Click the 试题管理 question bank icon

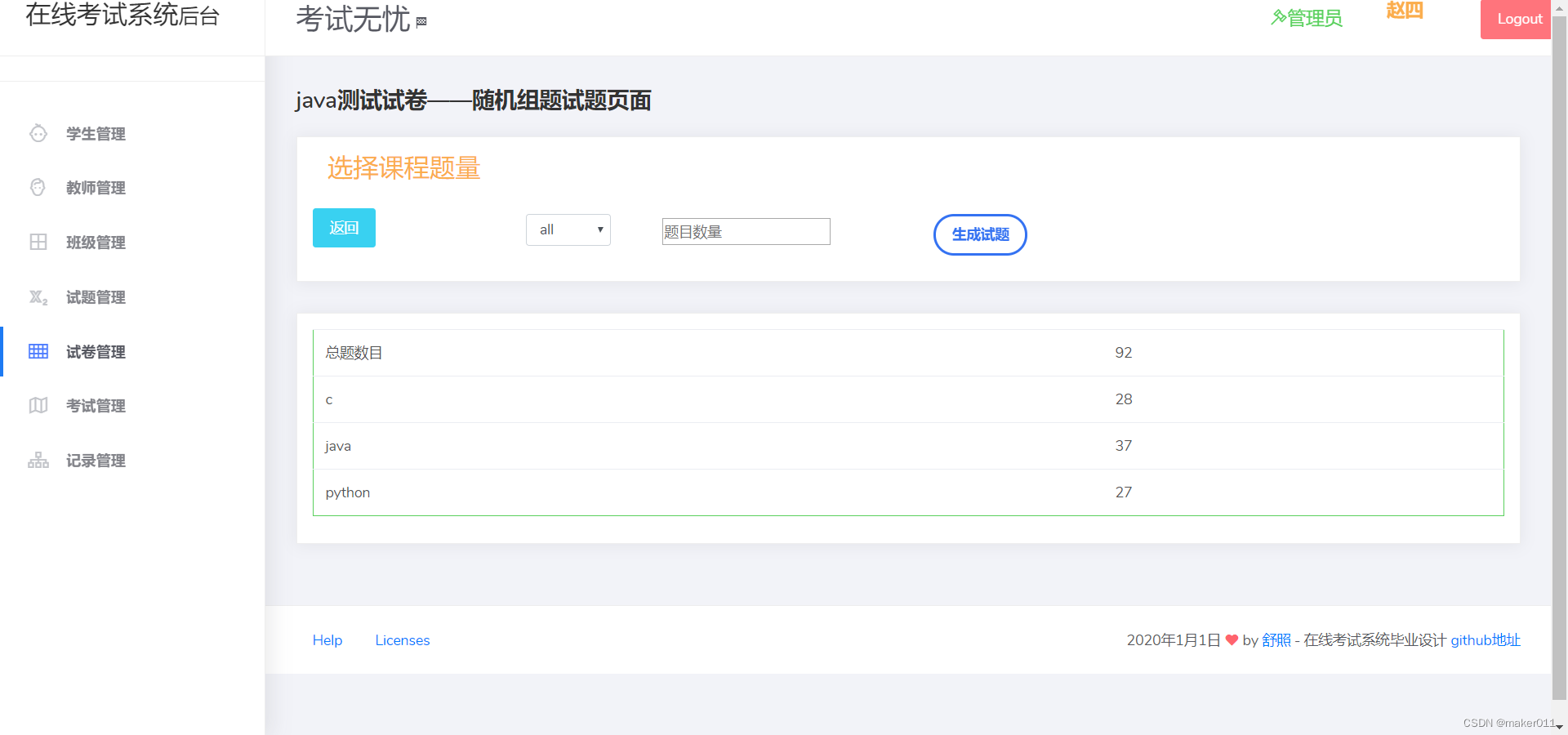pyautogui.click(x=38, y=296)
